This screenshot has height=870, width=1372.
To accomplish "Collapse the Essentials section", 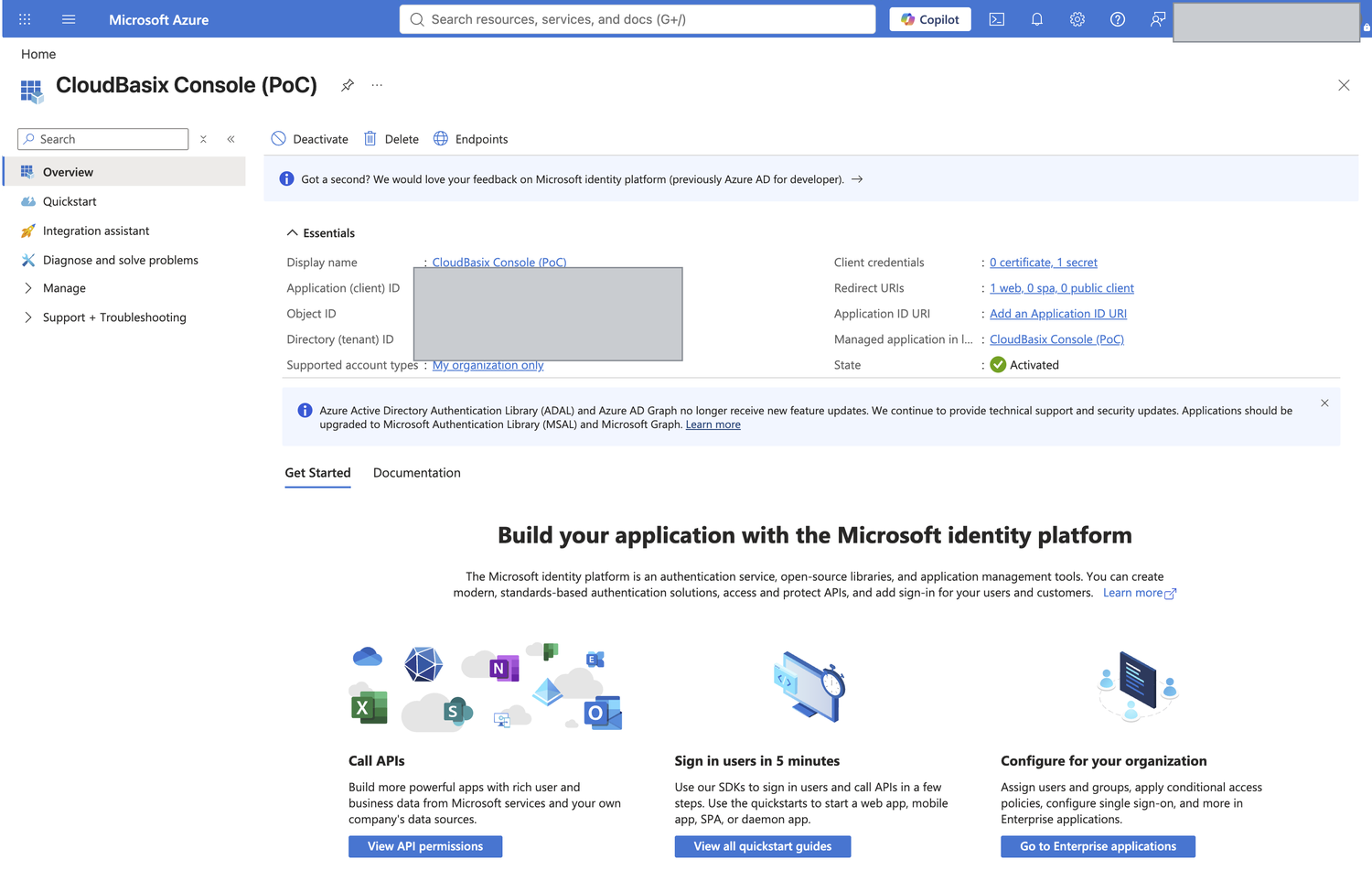I will [321, 233].
